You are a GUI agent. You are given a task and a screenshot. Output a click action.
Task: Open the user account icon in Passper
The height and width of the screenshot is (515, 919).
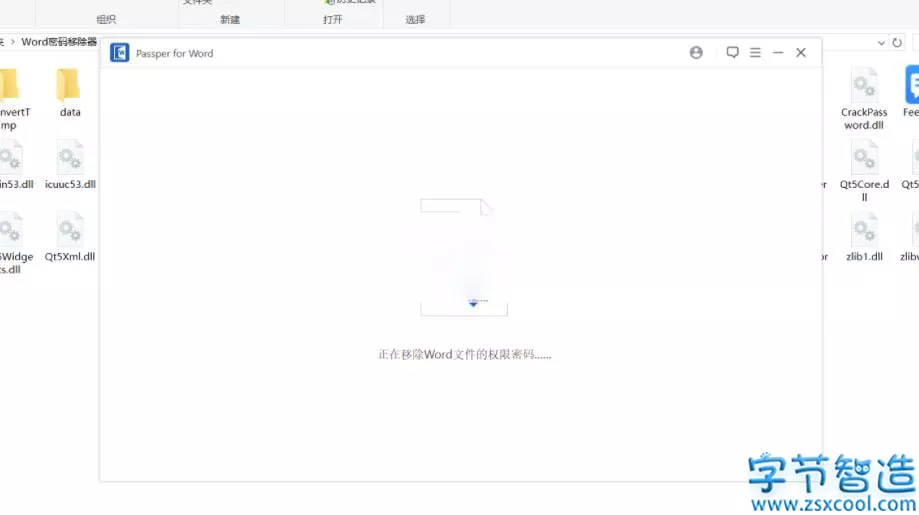tap(696, 53)
